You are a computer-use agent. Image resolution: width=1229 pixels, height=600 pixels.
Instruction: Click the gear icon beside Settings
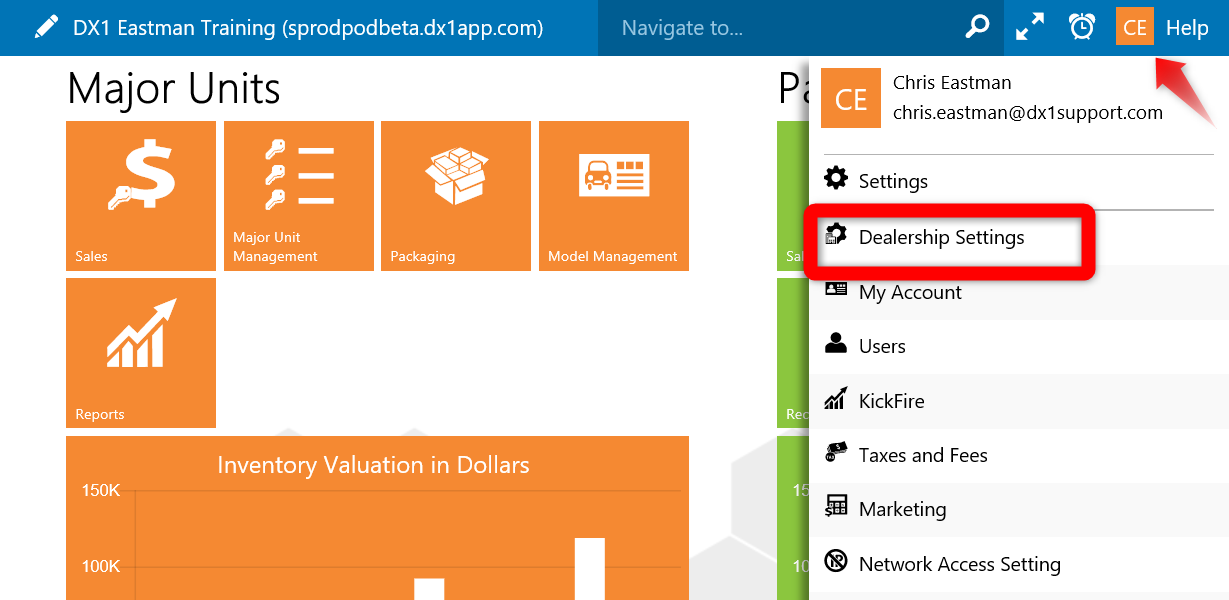pyautogui.click(x=835, y=179)
